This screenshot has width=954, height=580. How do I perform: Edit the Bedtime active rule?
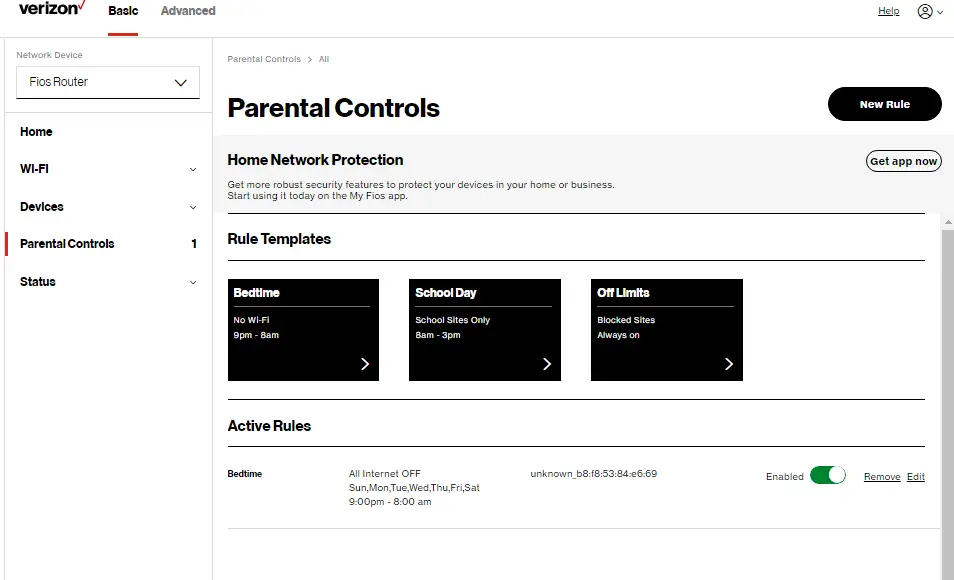coord(915,477)
